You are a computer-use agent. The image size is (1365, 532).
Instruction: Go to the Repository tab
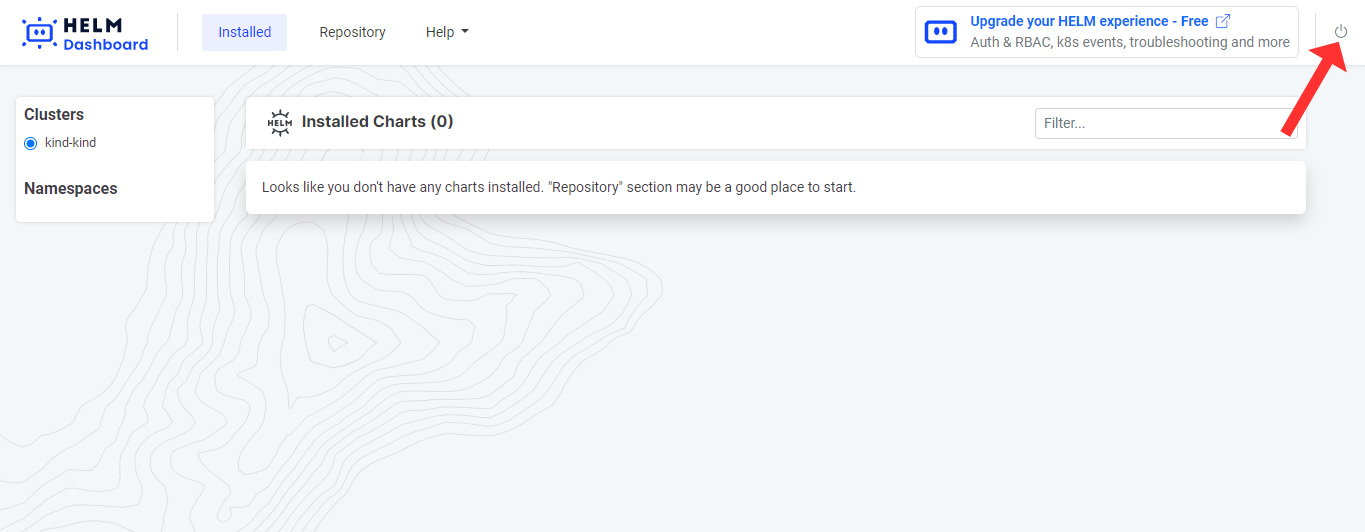click(352, 32)
